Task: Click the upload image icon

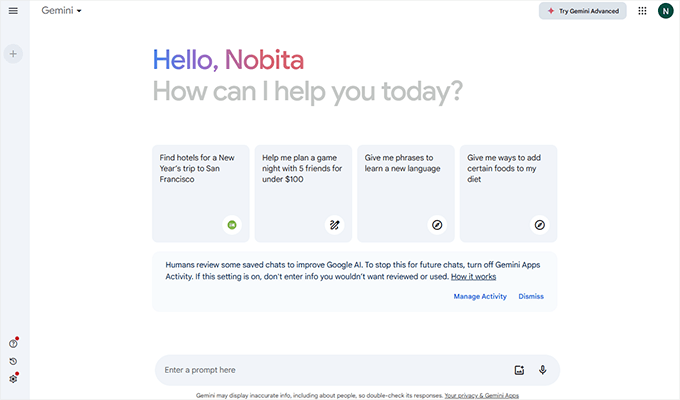Action: pyautogui.click(x=519, y=370)
